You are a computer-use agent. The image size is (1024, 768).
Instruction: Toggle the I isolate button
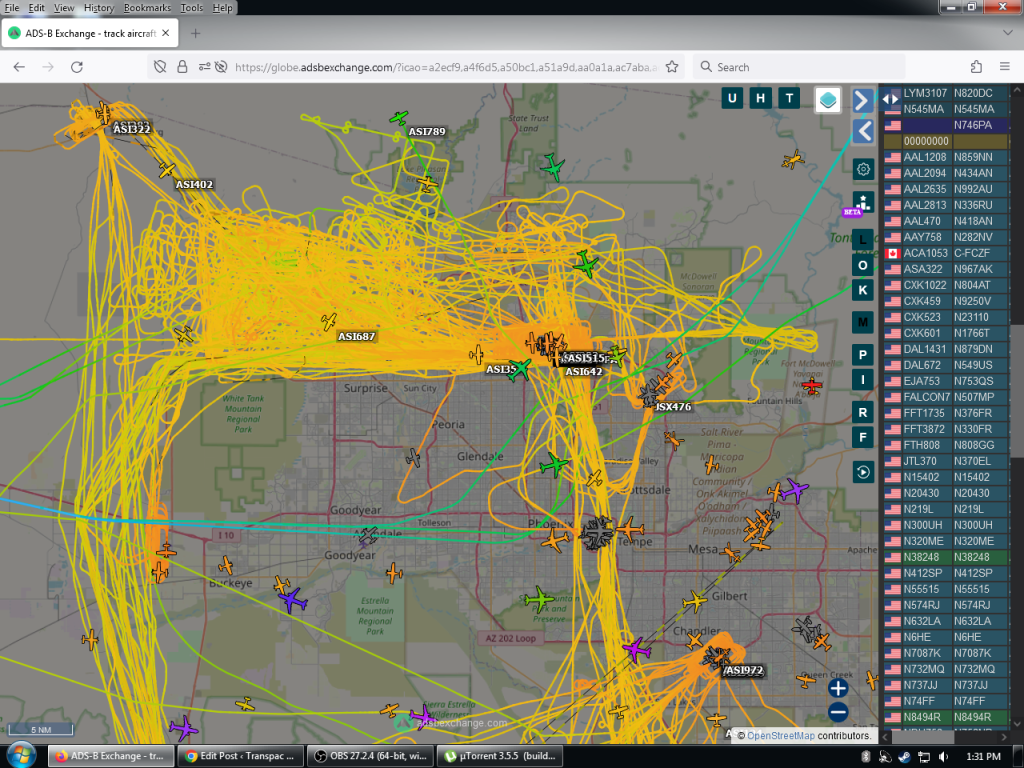(863, 379)
